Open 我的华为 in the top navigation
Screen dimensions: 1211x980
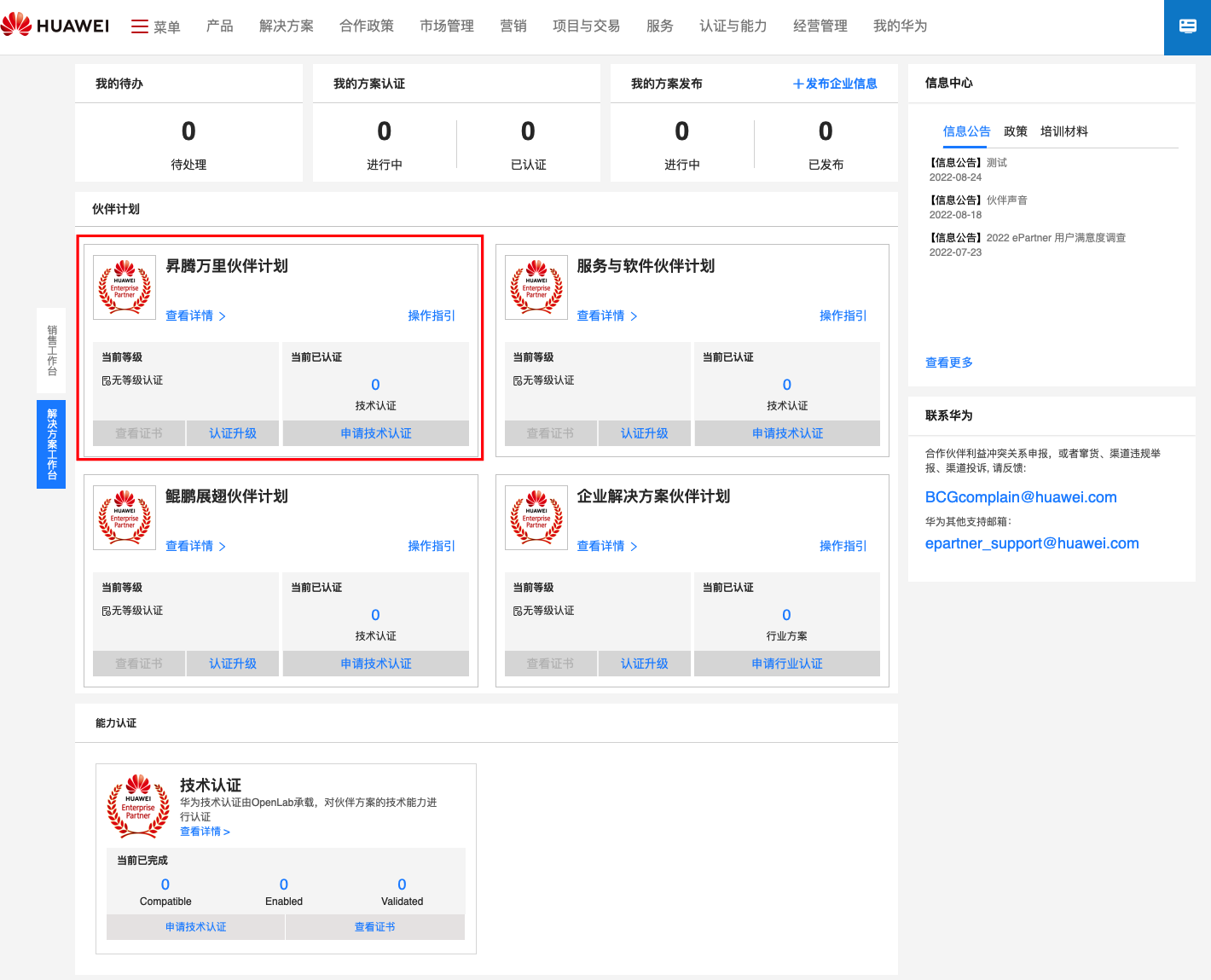click(901, 26)
